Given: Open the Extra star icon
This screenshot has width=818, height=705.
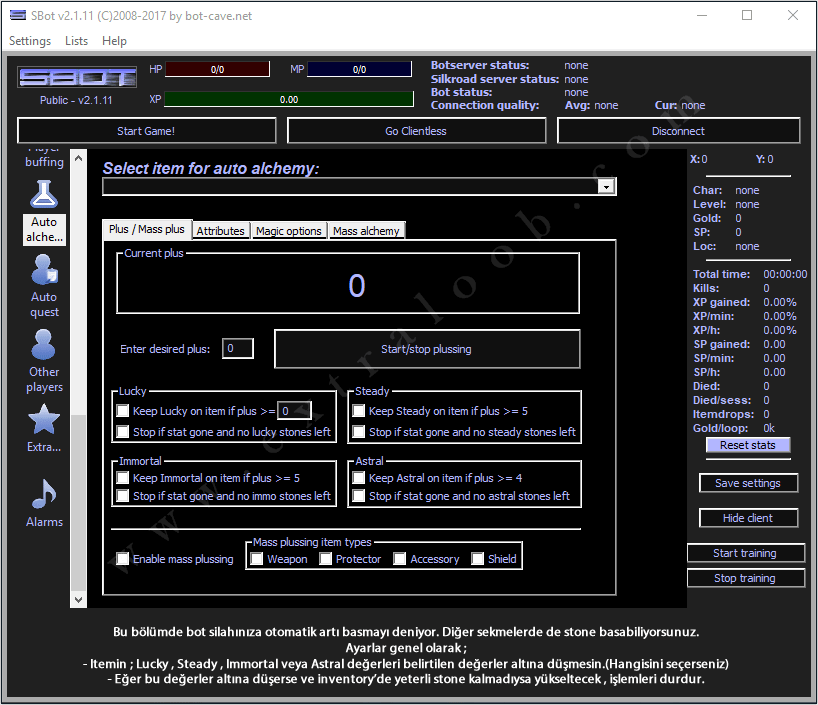Looking at the screenshot, I should (x=44, y=420).
